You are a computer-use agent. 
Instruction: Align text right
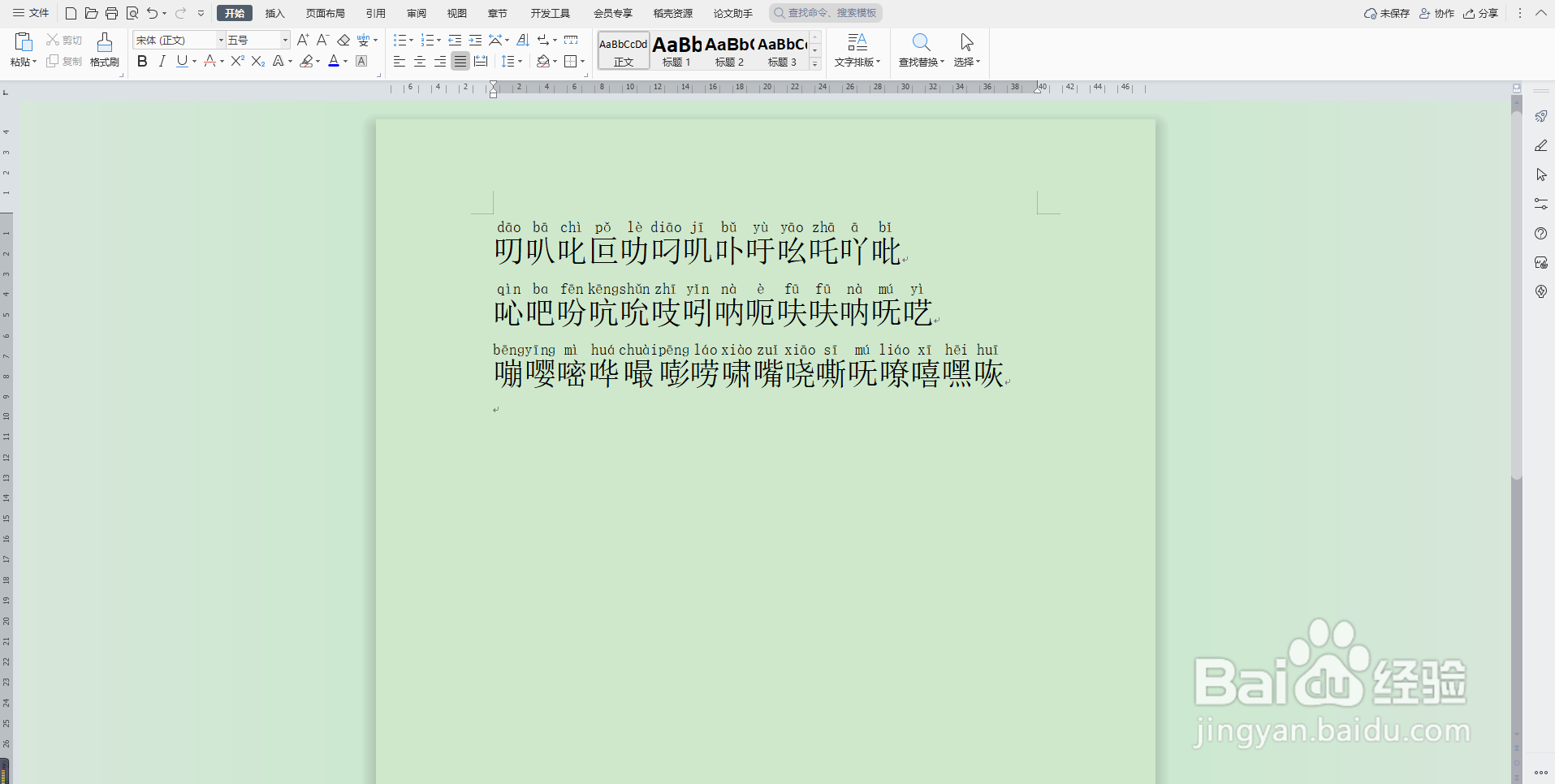pyautogui.click(x=439, y=61)
